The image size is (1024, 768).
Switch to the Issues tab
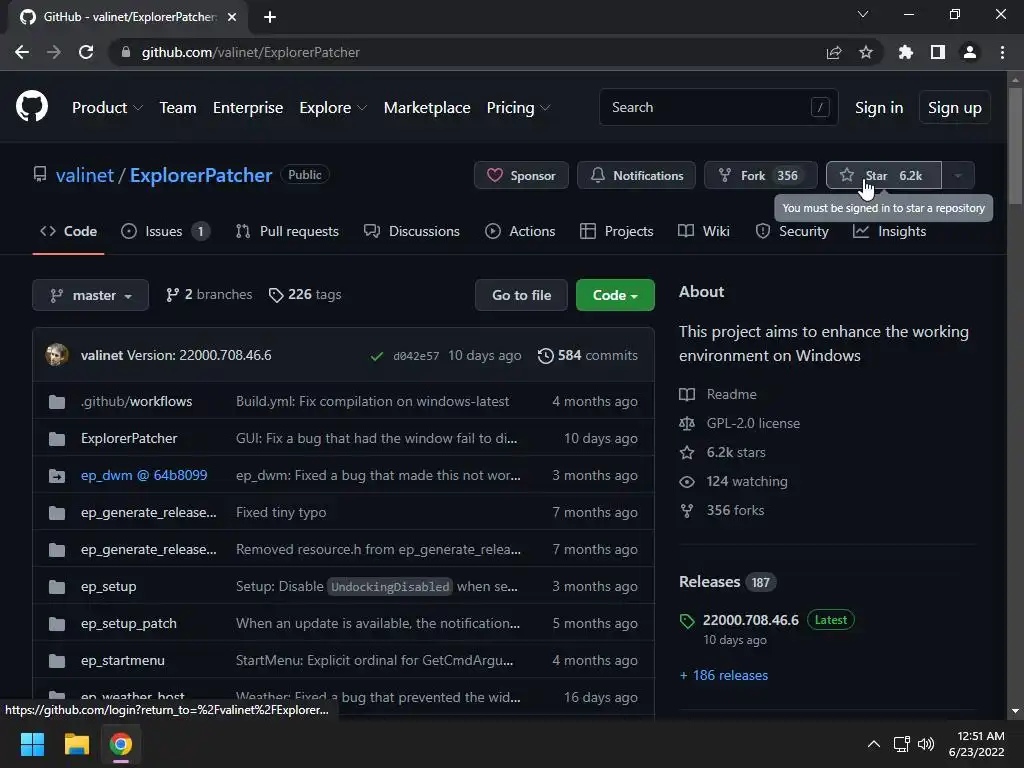166,231
